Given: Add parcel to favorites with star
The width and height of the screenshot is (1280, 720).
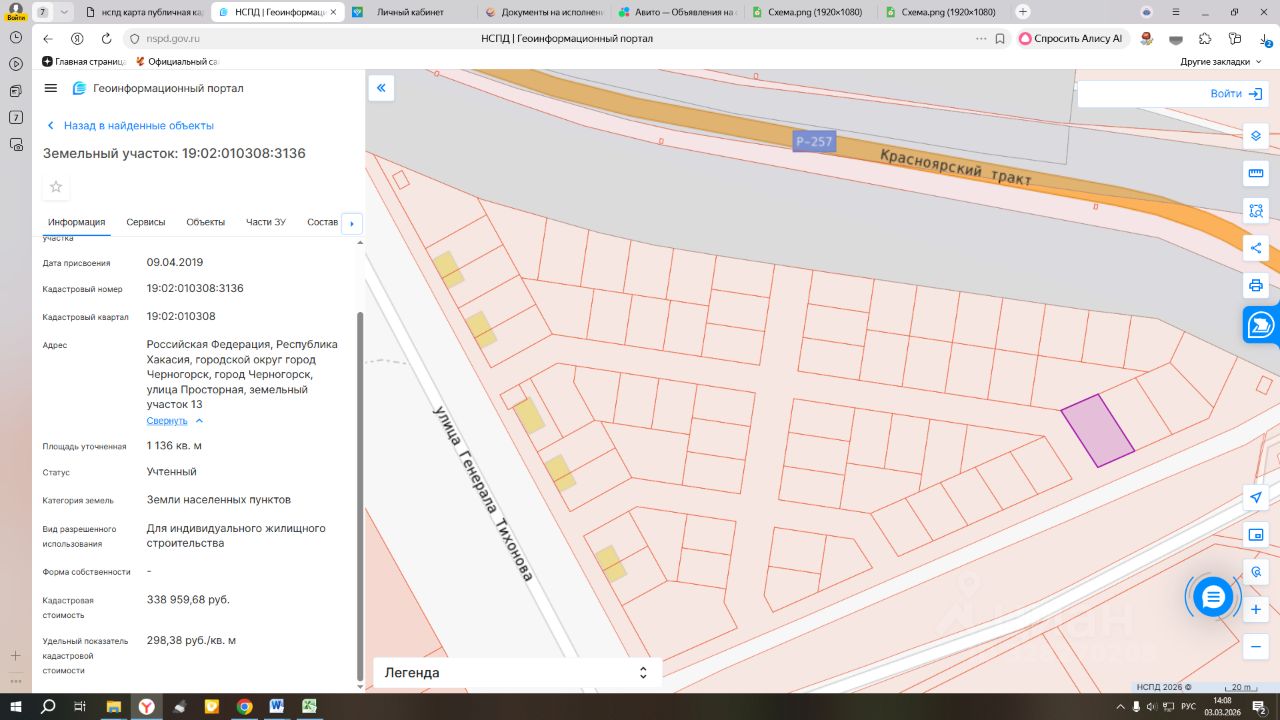Looking at the screenshot, I should (56, 187).
